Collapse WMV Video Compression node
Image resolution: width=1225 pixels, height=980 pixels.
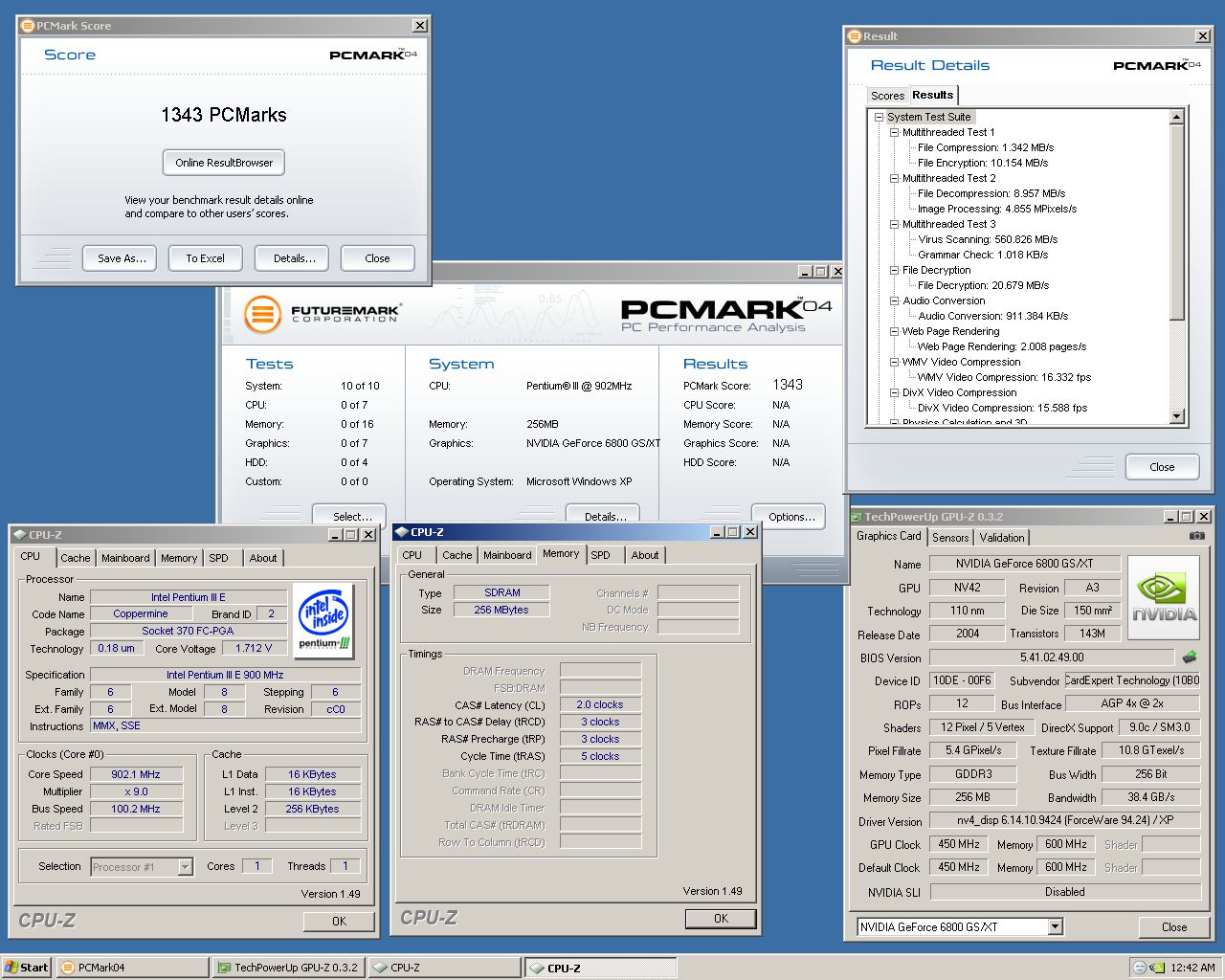(x=894, y=362)
